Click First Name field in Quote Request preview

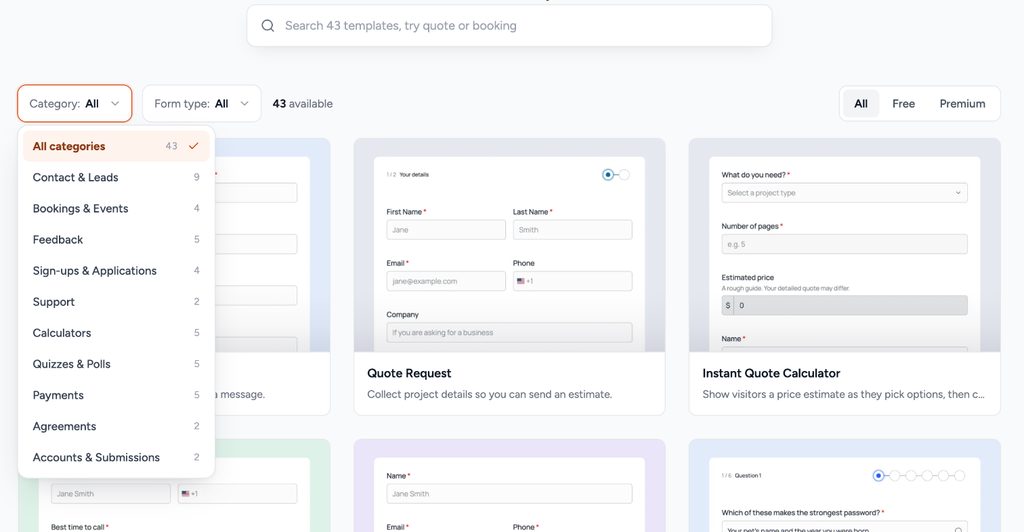pos(446,230)
